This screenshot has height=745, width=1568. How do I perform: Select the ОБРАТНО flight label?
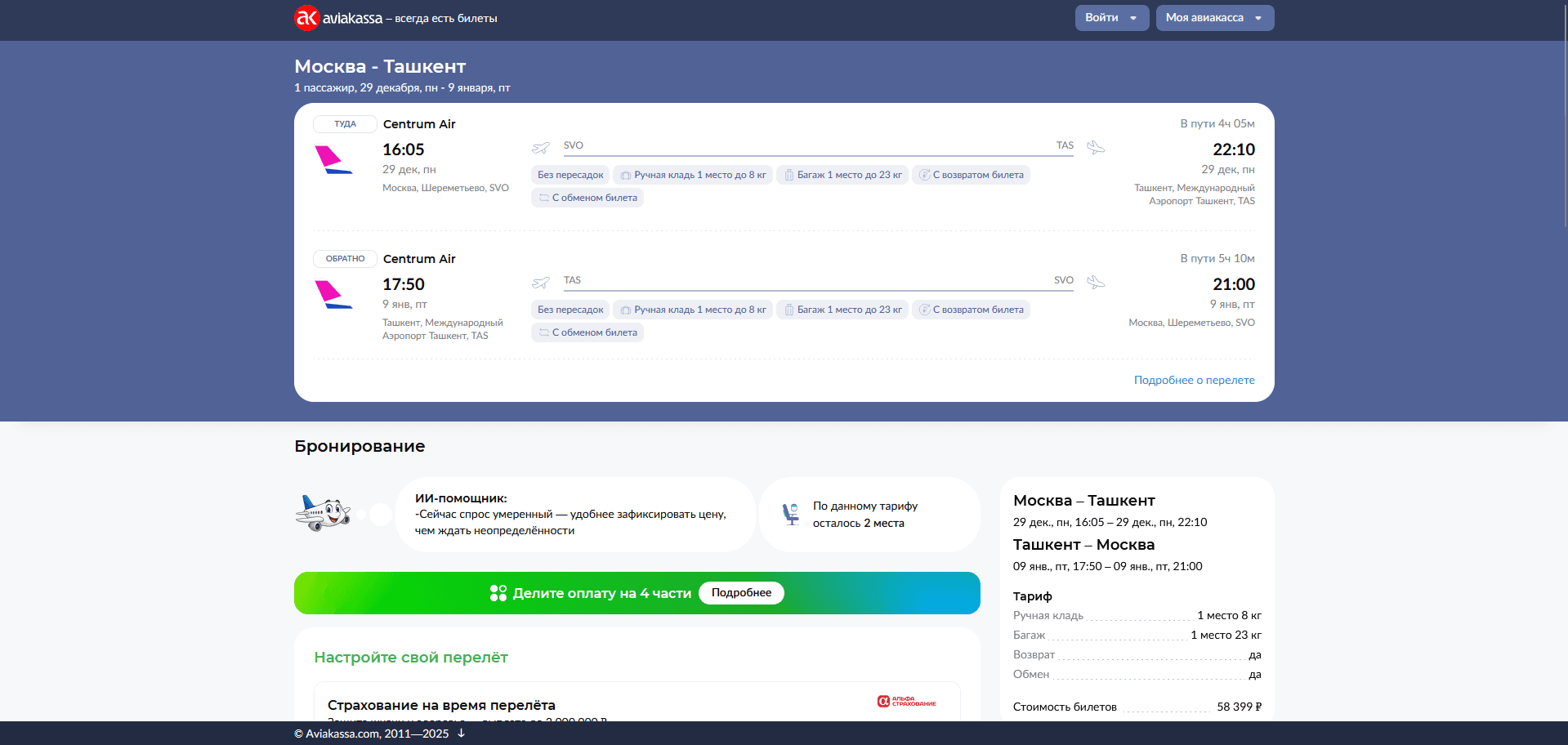click(x=345, y=259)
